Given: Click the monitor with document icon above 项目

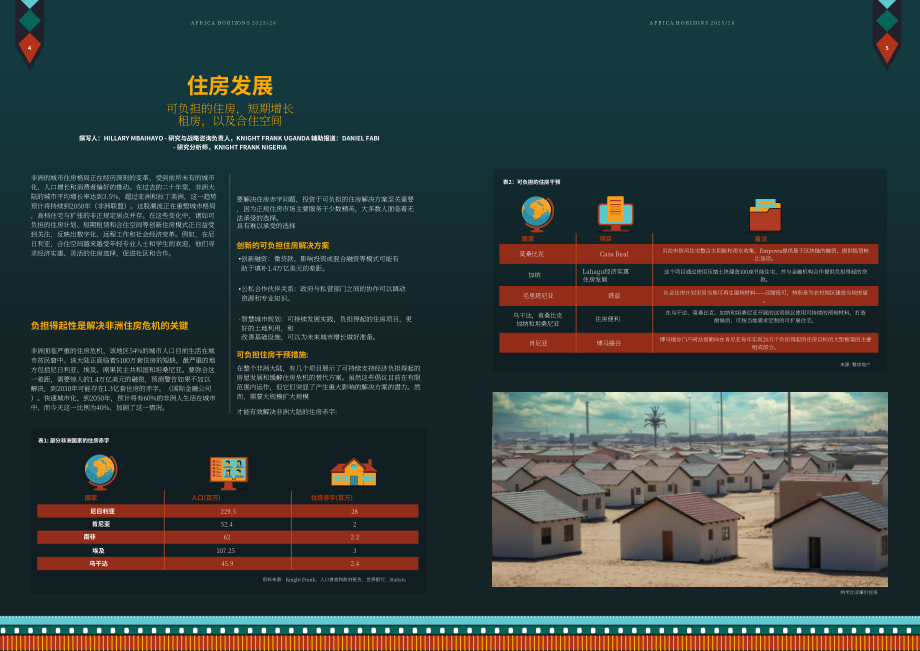Looking at the screenshot, I should click(615, 213).
